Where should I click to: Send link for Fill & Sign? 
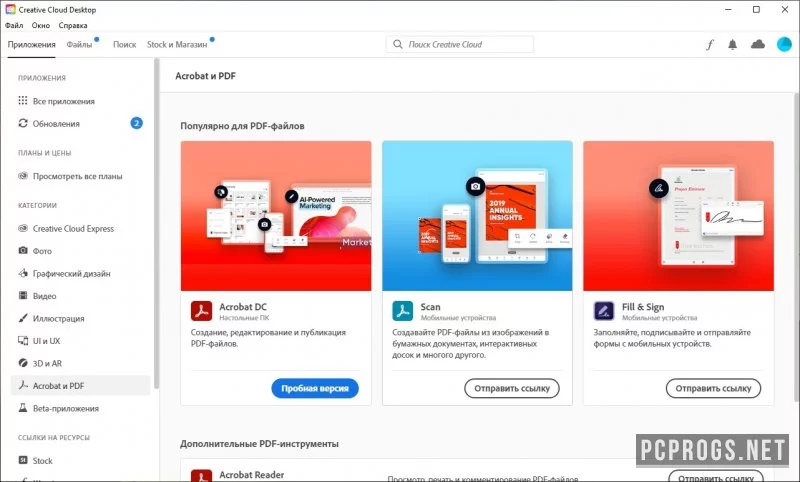coord(713,388)
